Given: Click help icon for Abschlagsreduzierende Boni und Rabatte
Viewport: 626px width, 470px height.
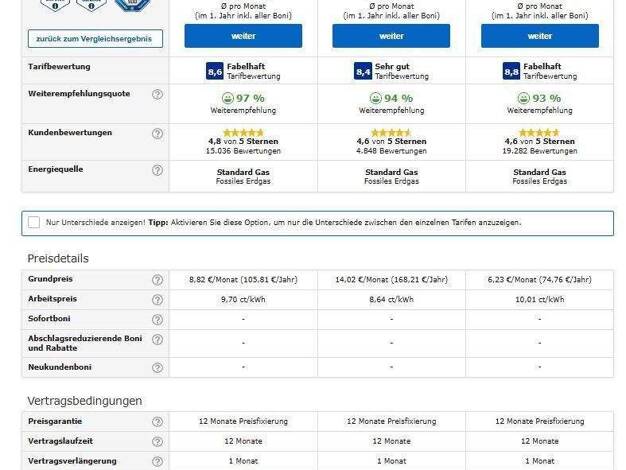Looking at the screenshot, I should (157, 344).
